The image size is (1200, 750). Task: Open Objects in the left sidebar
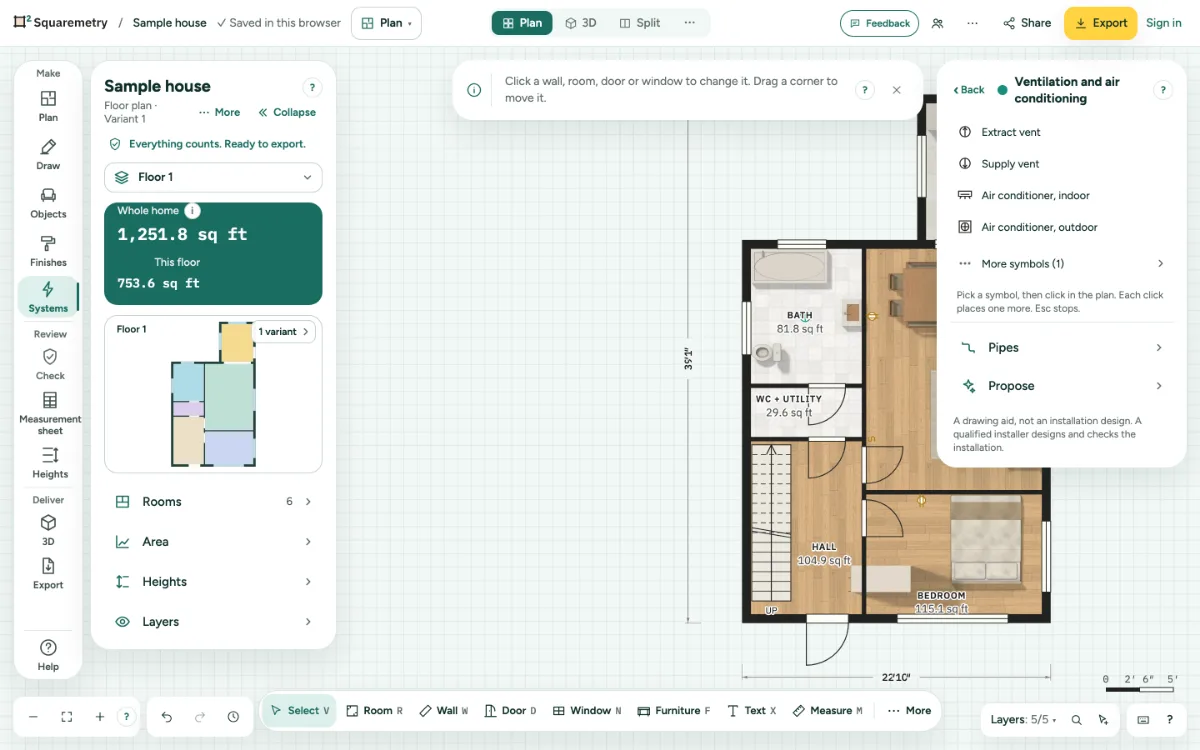click(x=48, y=203)
